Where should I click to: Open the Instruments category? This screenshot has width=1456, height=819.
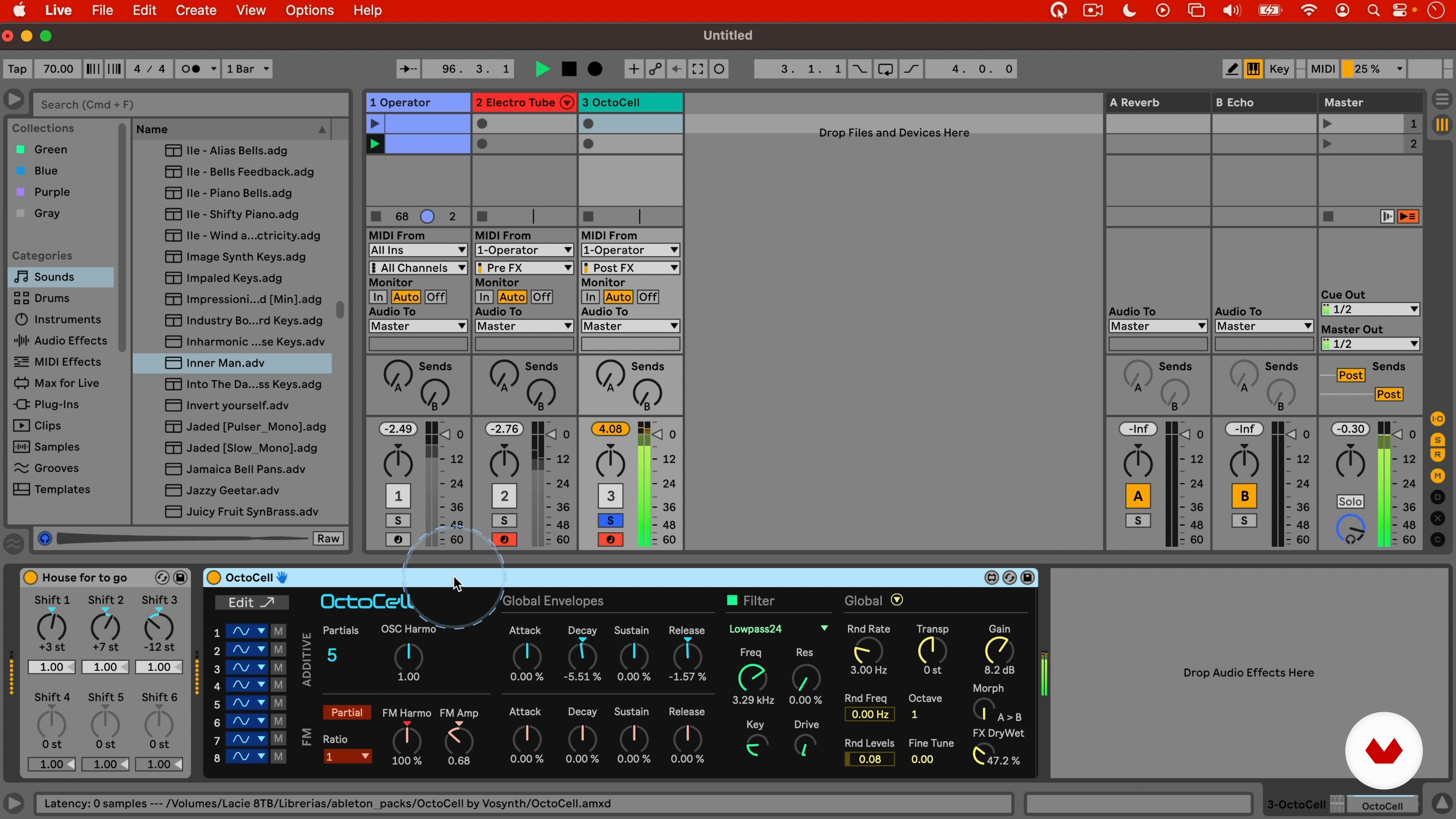67,319
